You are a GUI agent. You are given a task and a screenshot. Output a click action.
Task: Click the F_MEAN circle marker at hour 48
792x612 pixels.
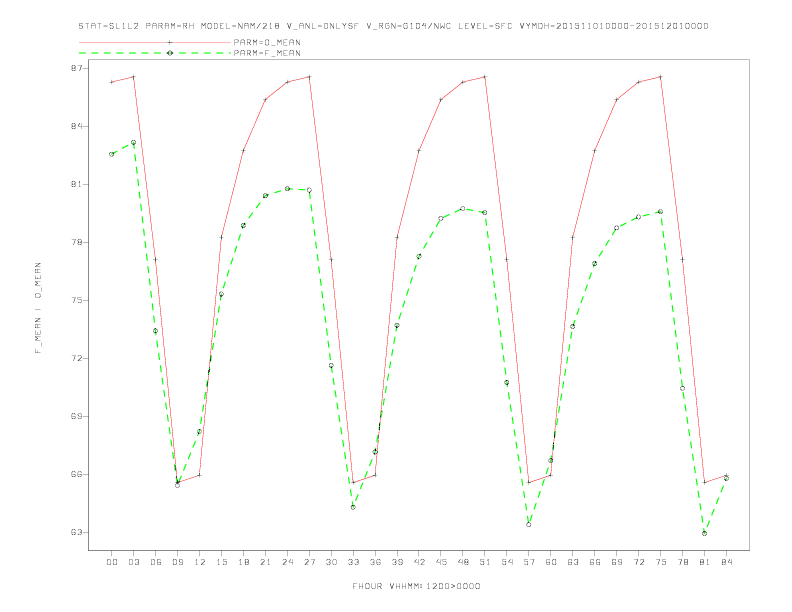coord(463,209)
